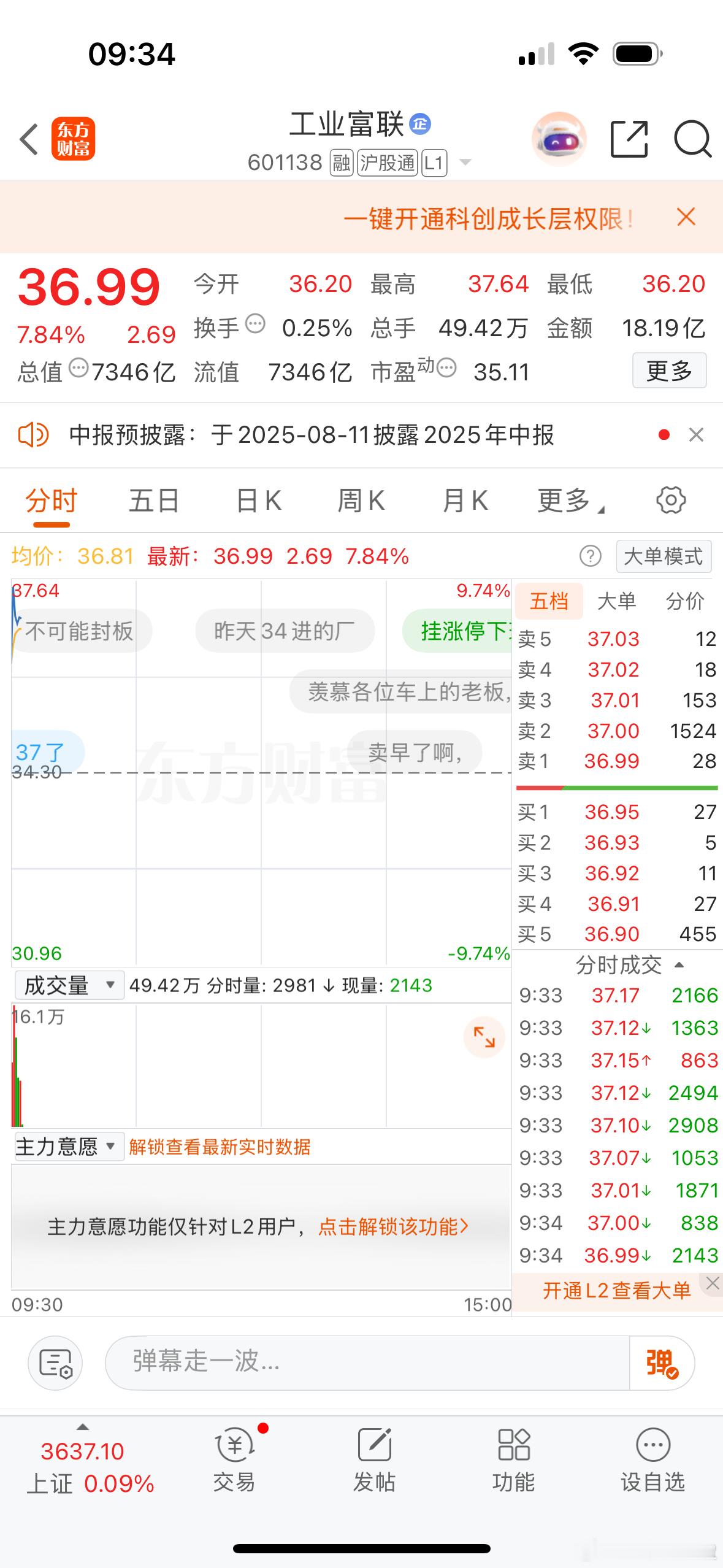
Task: Tap the 企 enterprise badge beside 工业富联
Action: [420, 124]
